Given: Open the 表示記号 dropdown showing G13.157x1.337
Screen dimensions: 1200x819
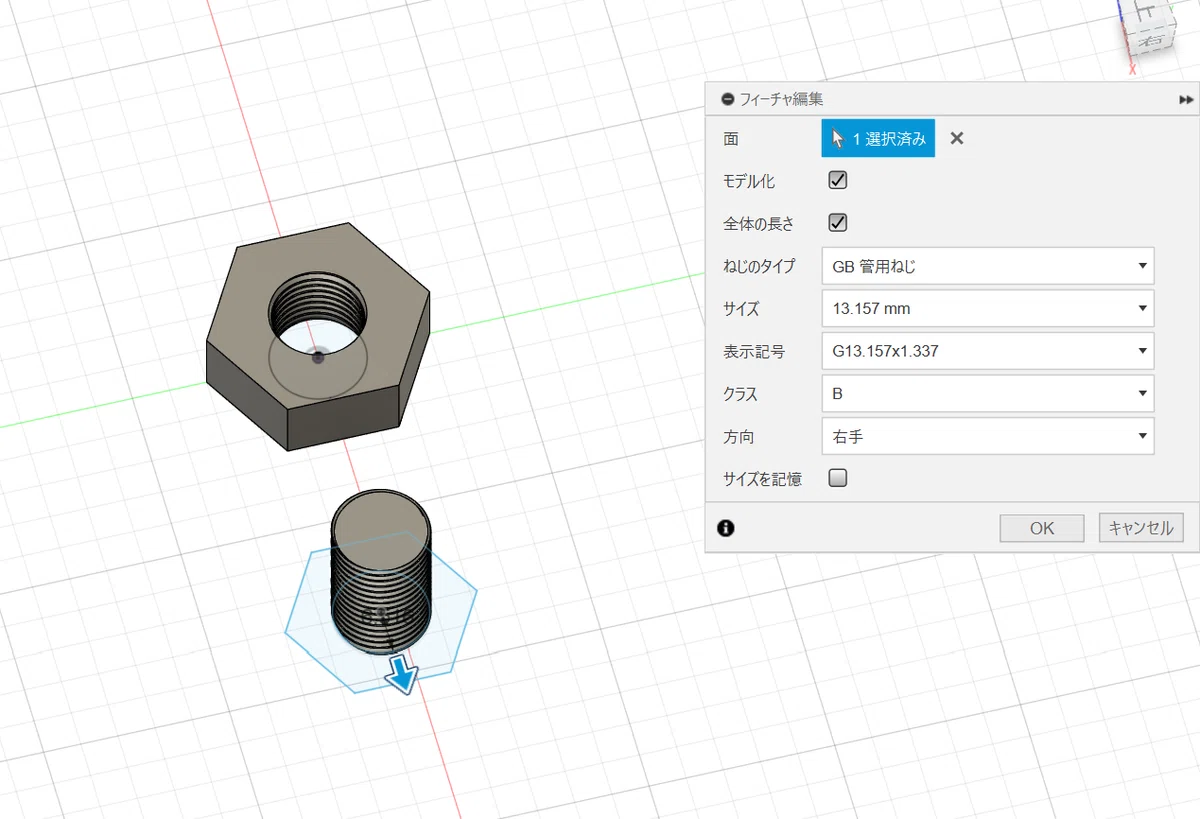Looking at the screenshot, I should coord(988,351).
